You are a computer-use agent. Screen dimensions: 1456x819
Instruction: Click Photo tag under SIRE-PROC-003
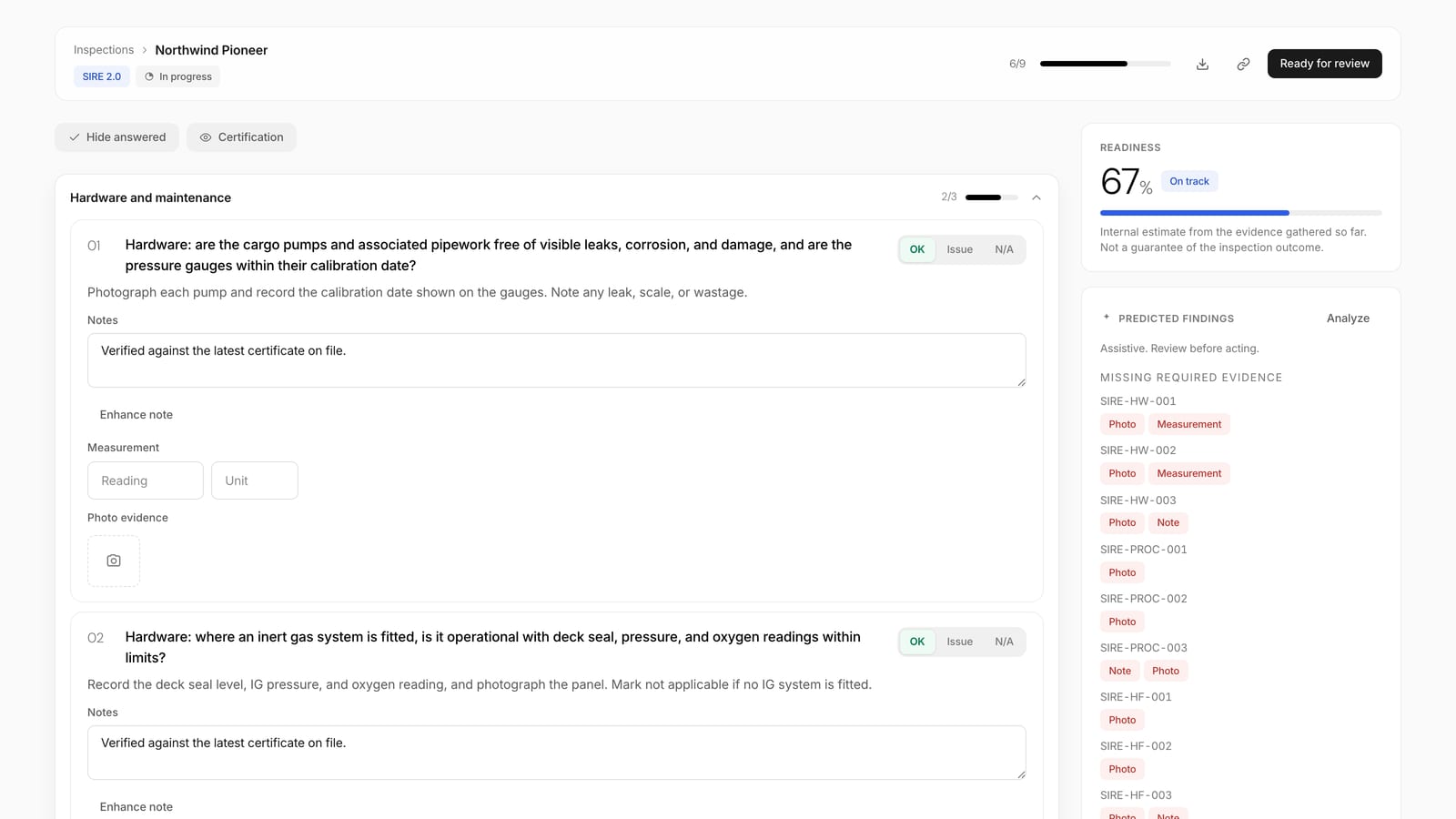tap(1166, 671)
